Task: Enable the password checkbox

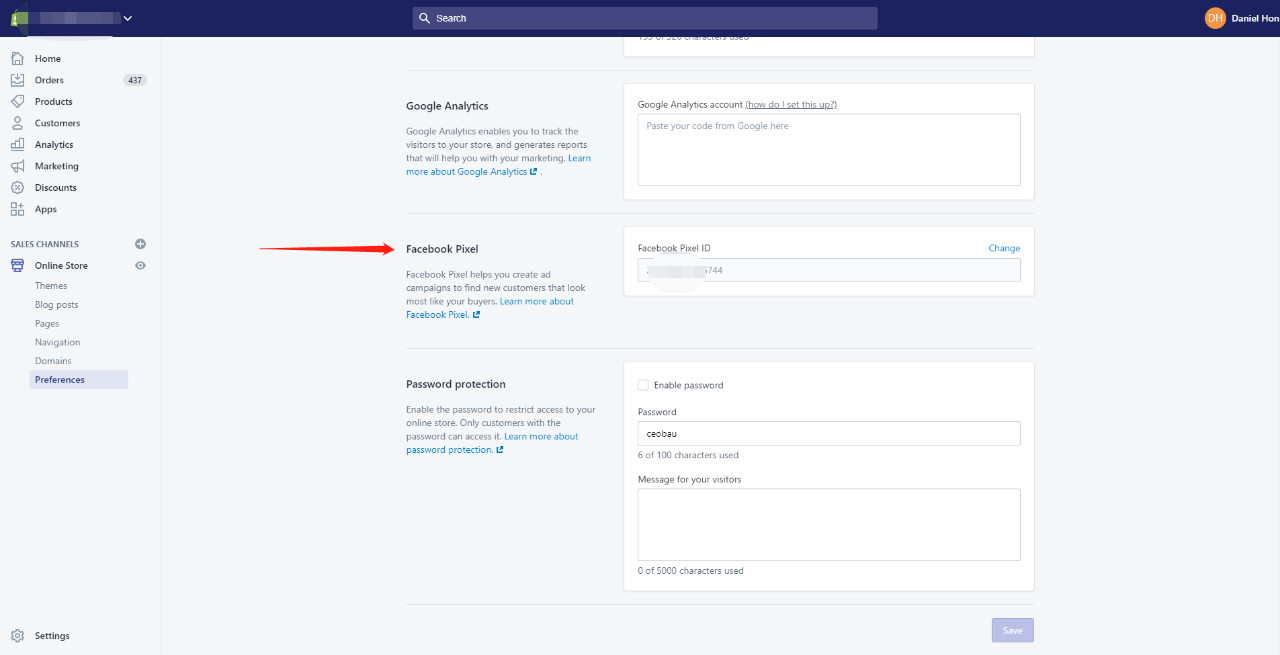Action: pyautogui.click(x=643, y=385)
